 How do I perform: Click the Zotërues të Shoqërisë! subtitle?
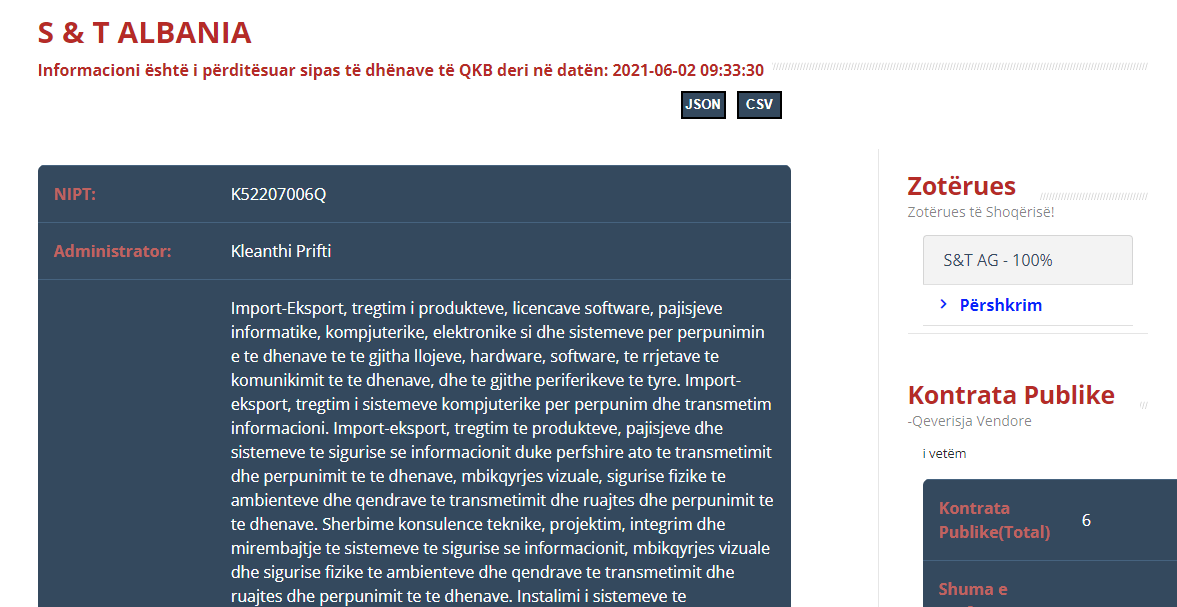pyautogui.click(x=981, y=212)
